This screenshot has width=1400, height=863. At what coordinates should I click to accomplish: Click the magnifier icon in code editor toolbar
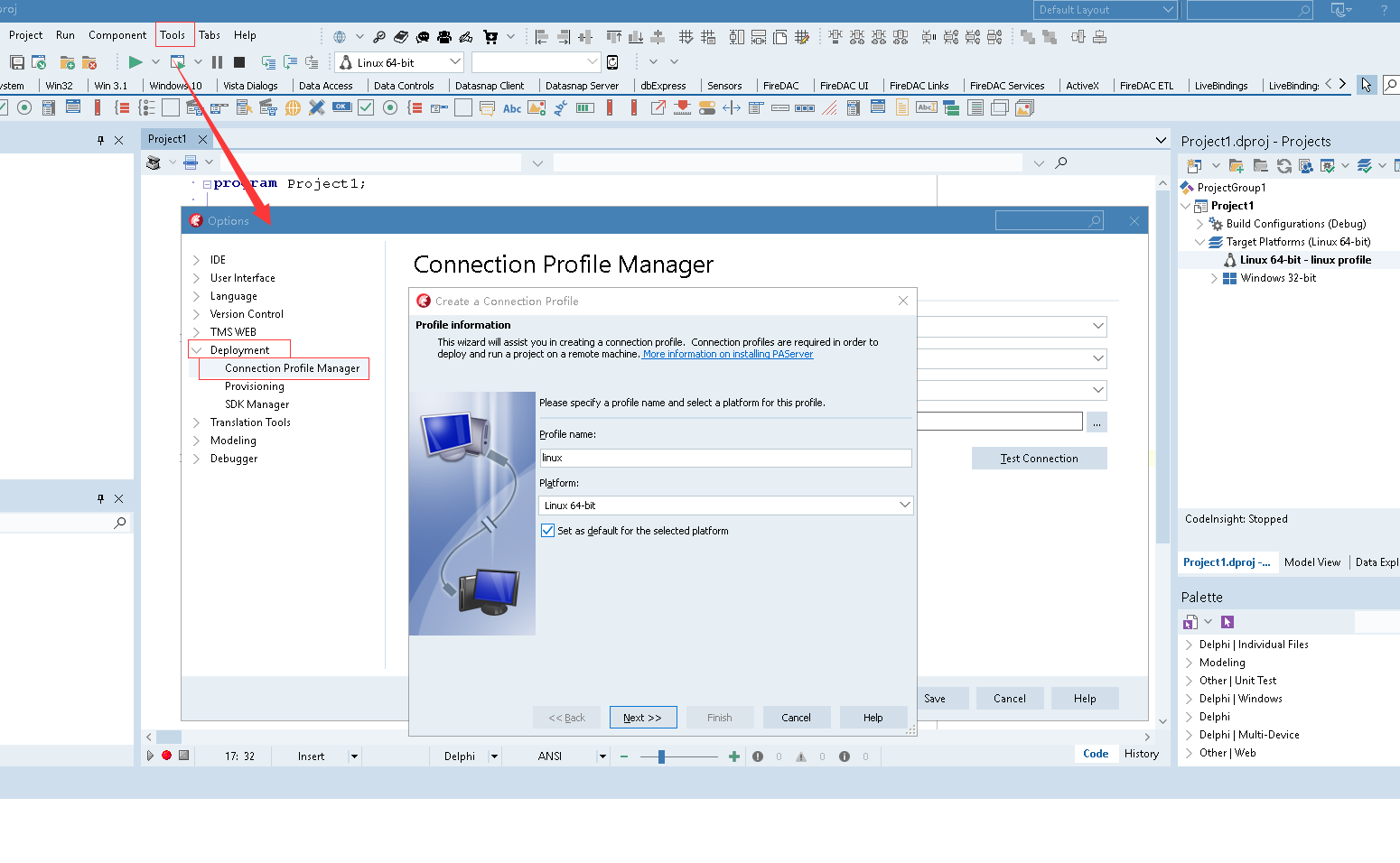[x=1061, y=162]
